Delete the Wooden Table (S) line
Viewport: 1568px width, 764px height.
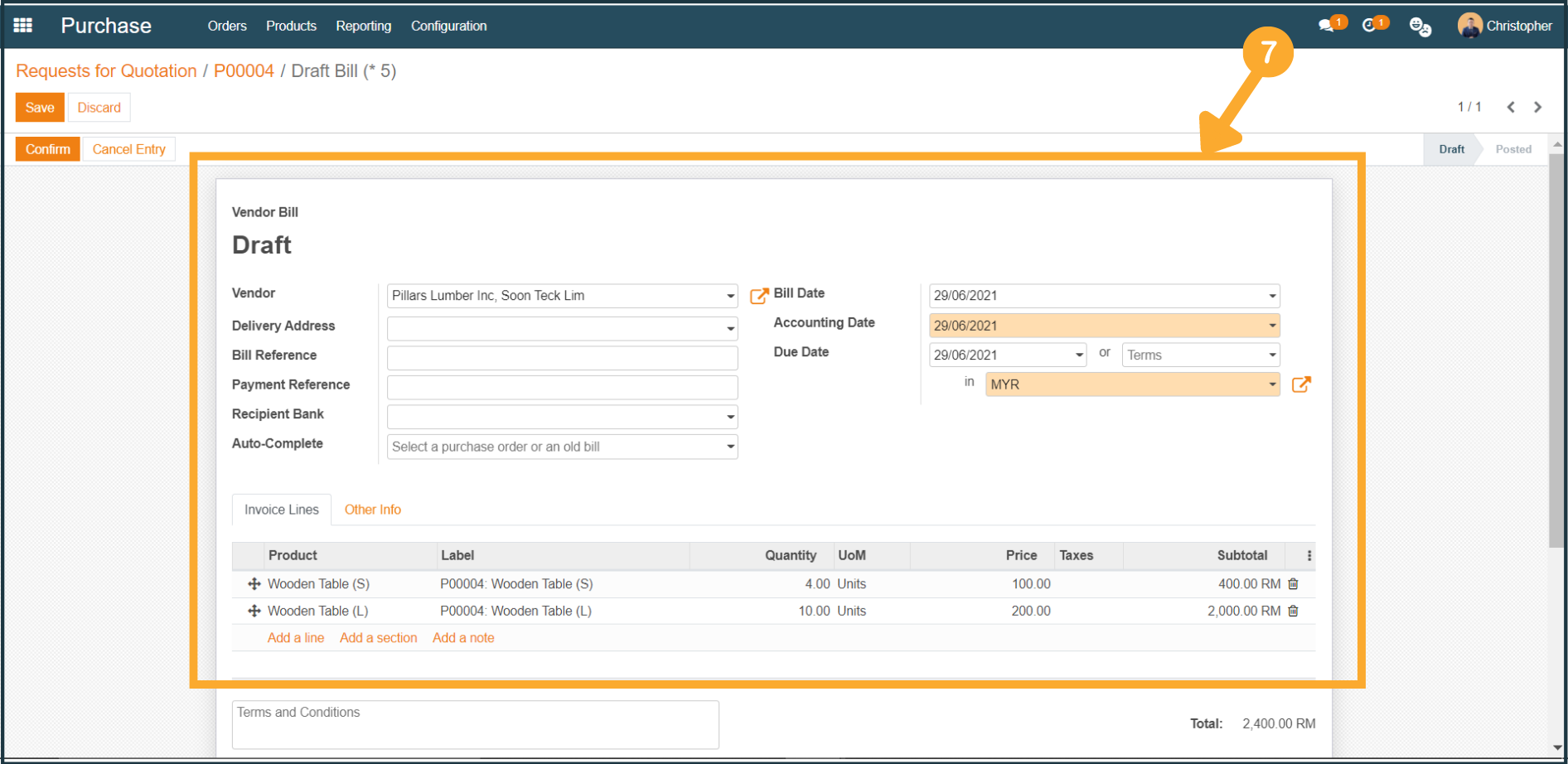tap(1293, 584)
